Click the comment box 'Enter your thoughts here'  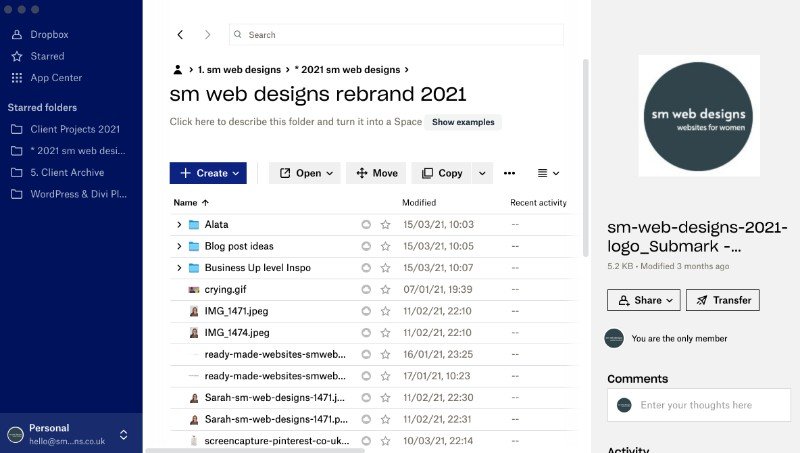pyautogui.click(x=698, y=405)
